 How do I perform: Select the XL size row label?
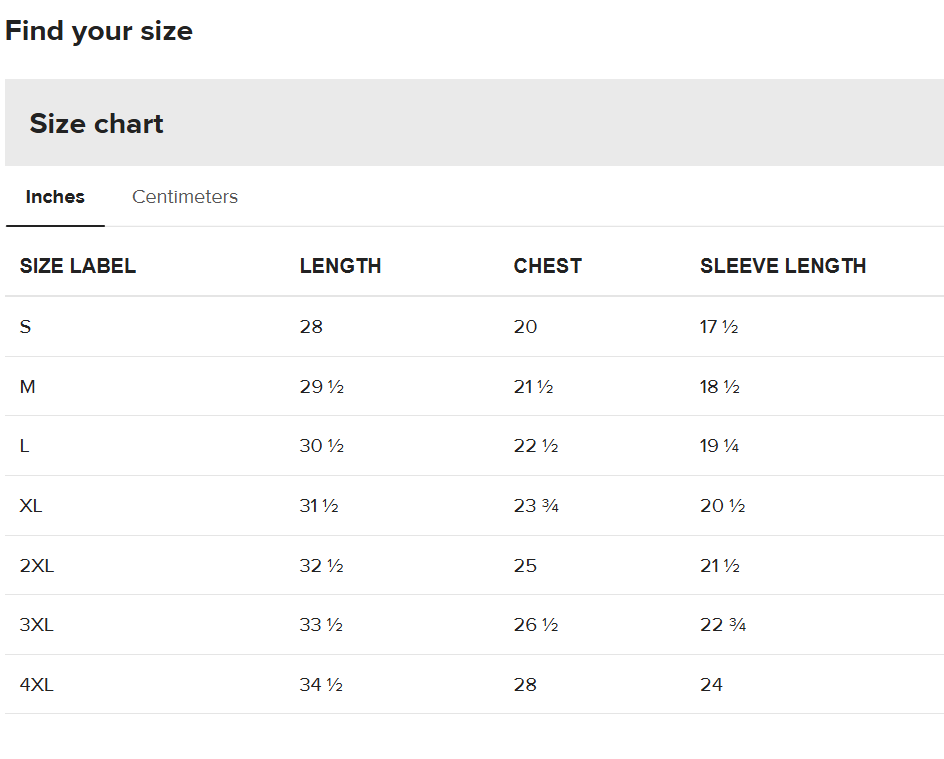coord(31,506)
